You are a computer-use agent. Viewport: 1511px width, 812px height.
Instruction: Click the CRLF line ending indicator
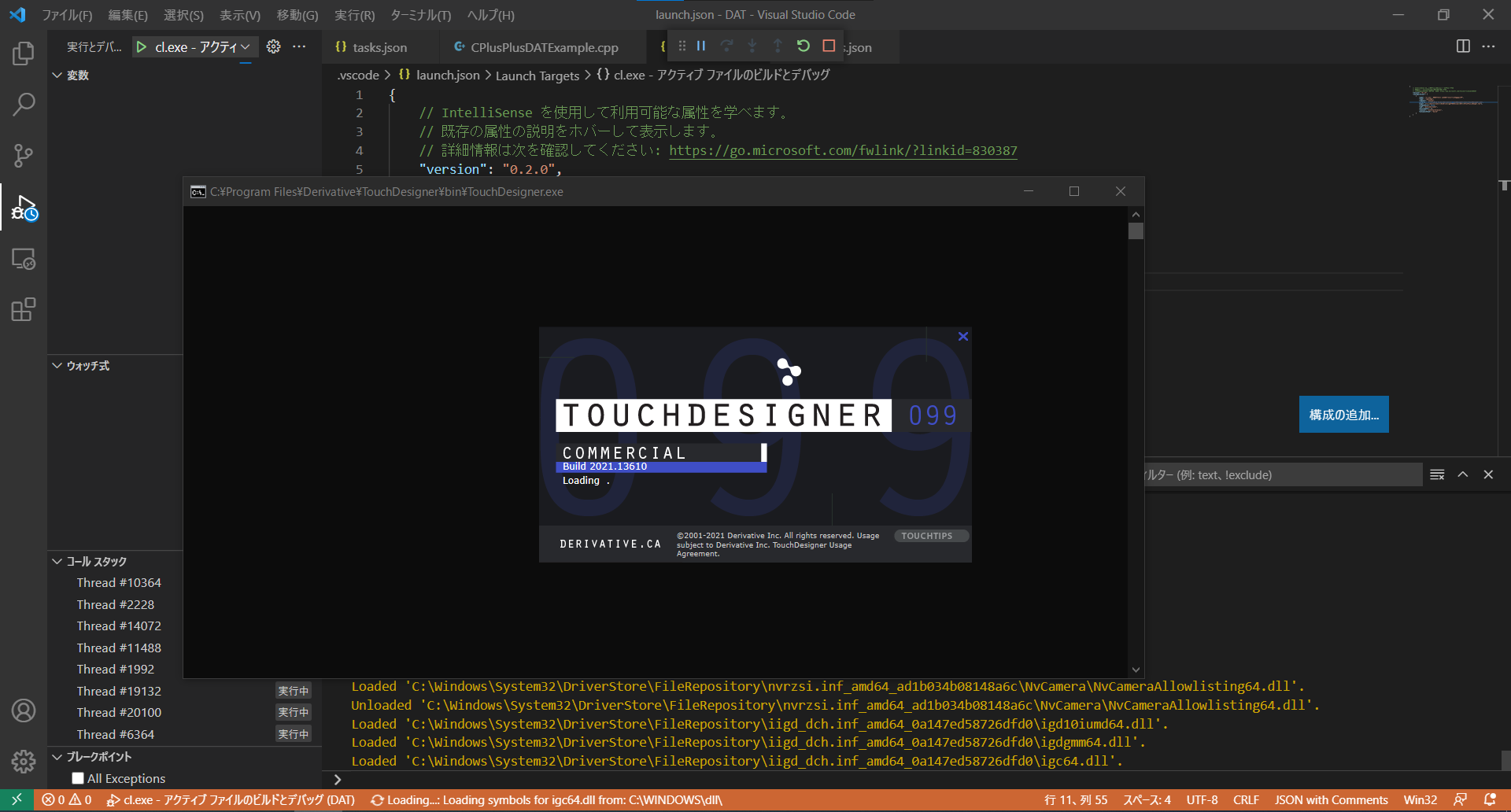point(1246,800)
